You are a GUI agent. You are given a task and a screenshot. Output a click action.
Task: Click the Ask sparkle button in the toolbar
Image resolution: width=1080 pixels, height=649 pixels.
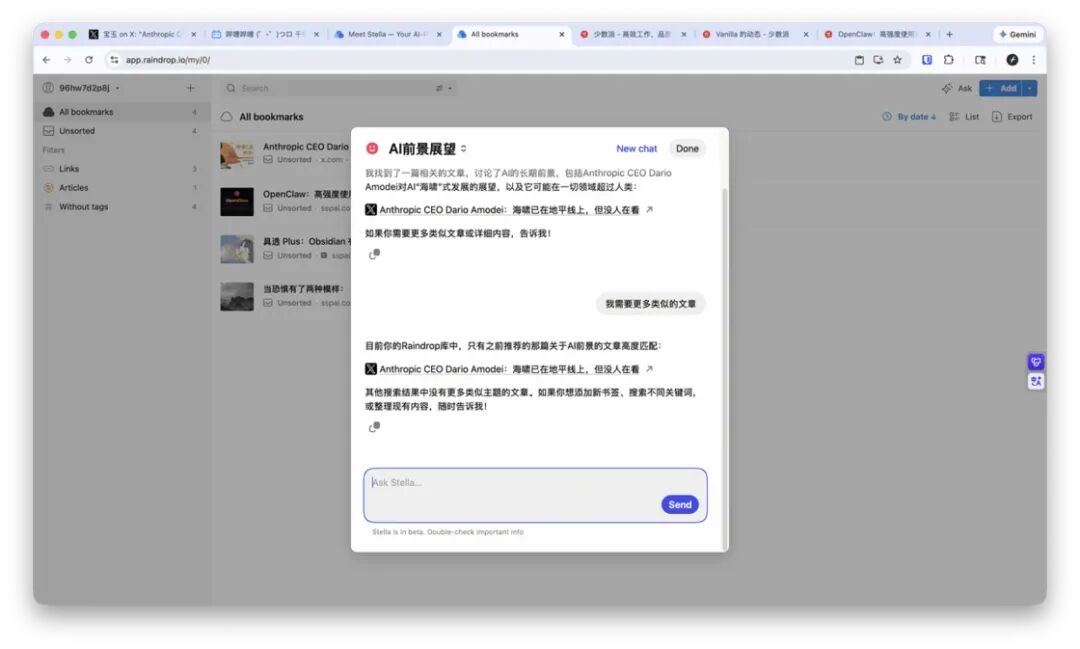[x=956, y=88]
